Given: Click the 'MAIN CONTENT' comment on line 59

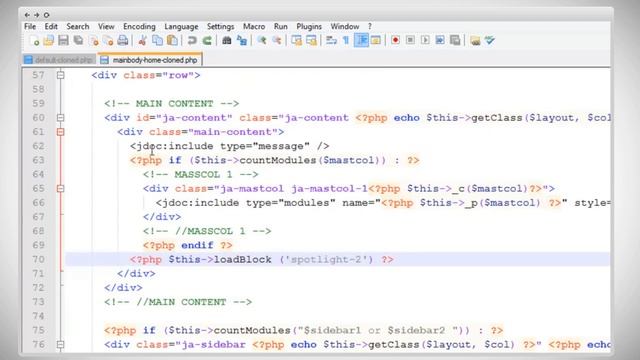Looking at the screenshot, I should 175,104.
